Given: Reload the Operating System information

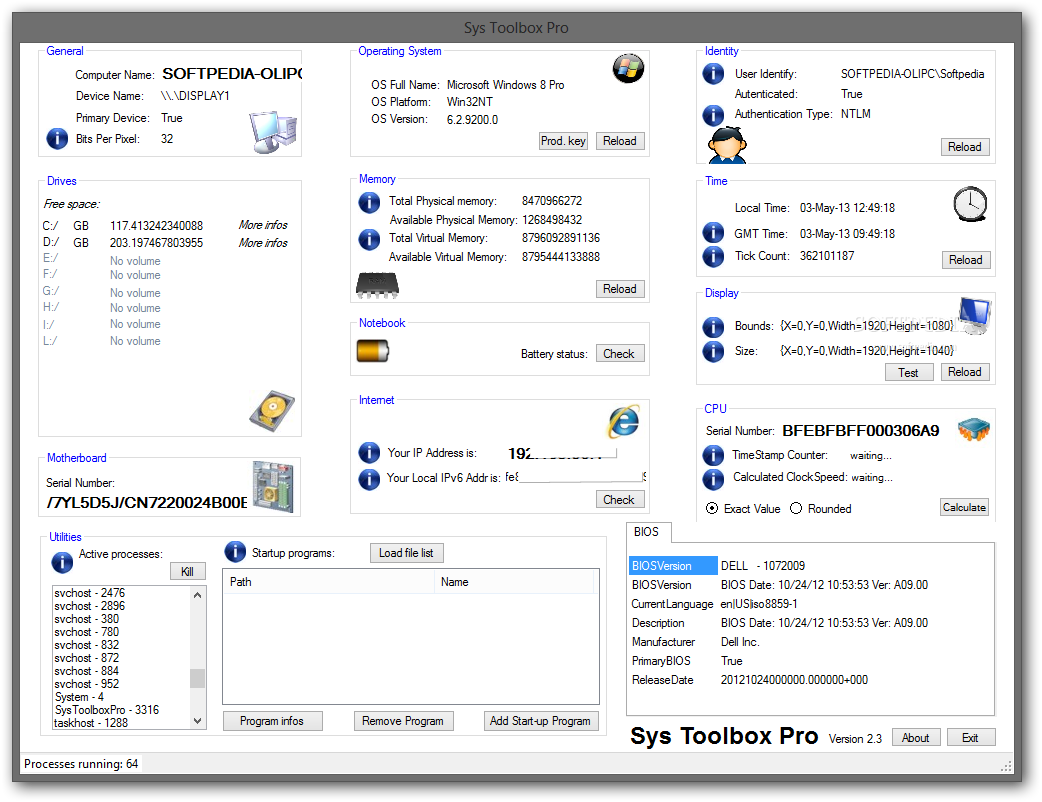Looking at the screenshot, I should tap(619, 141).
